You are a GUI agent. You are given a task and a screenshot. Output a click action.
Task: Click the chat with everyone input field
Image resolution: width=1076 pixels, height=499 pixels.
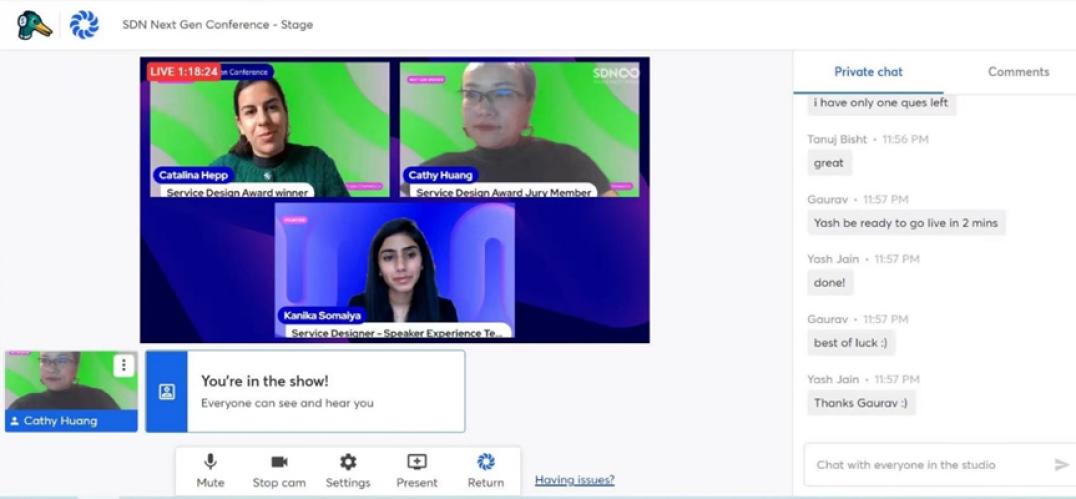(x=925, y=465)
